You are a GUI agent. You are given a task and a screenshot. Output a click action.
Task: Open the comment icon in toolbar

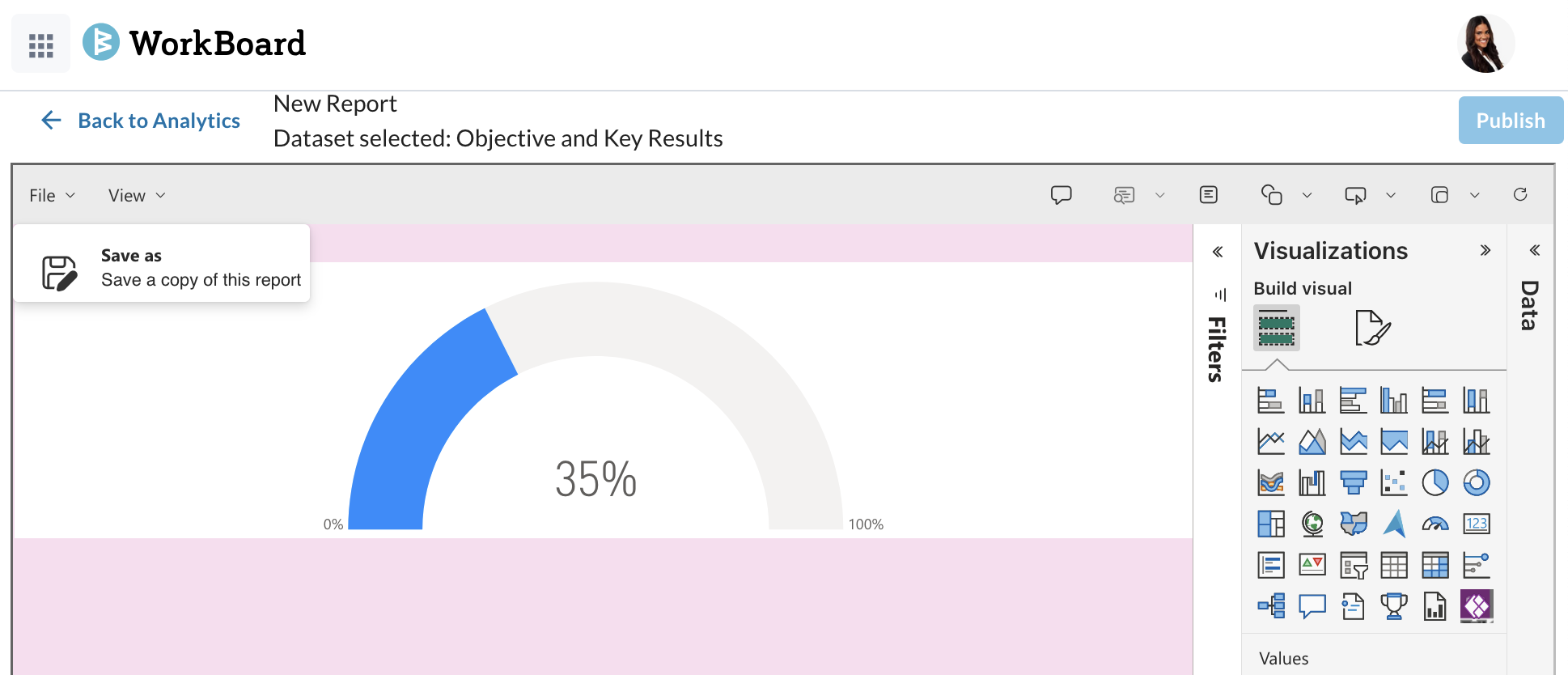[x=1061, y=195]
